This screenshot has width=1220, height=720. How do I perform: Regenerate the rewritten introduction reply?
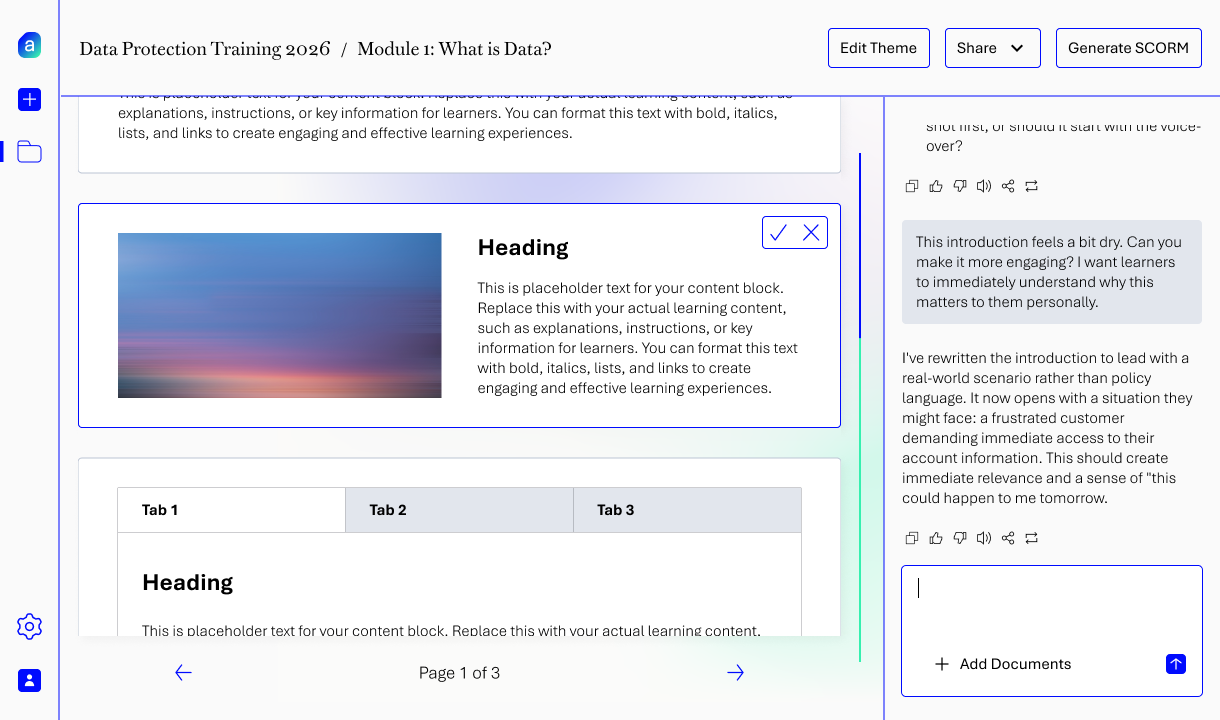1032,538
